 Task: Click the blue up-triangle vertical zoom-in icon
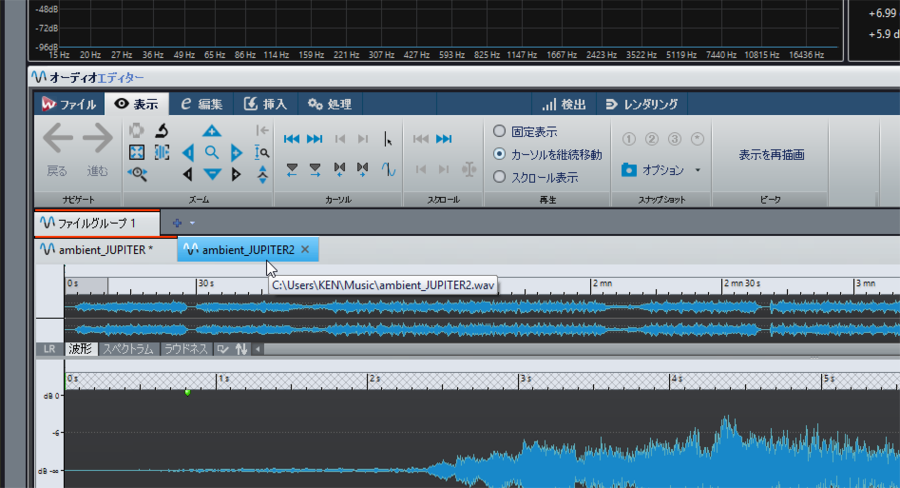(x=212, y=131)
